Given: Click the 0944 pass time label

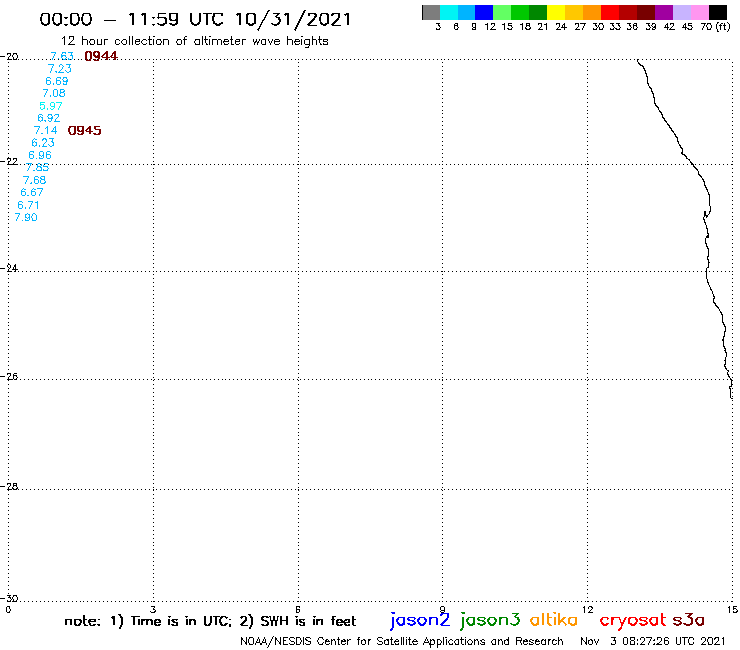Looking at the screenshot, I should tap(101, 56).
